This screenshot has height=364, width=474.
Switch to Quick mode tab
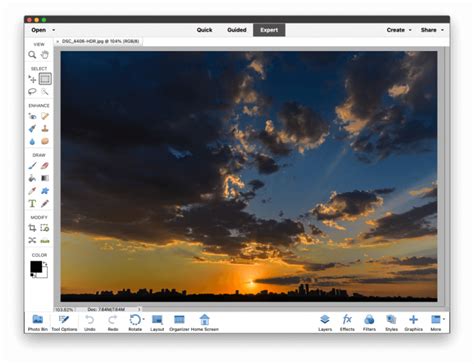(204, 30)
